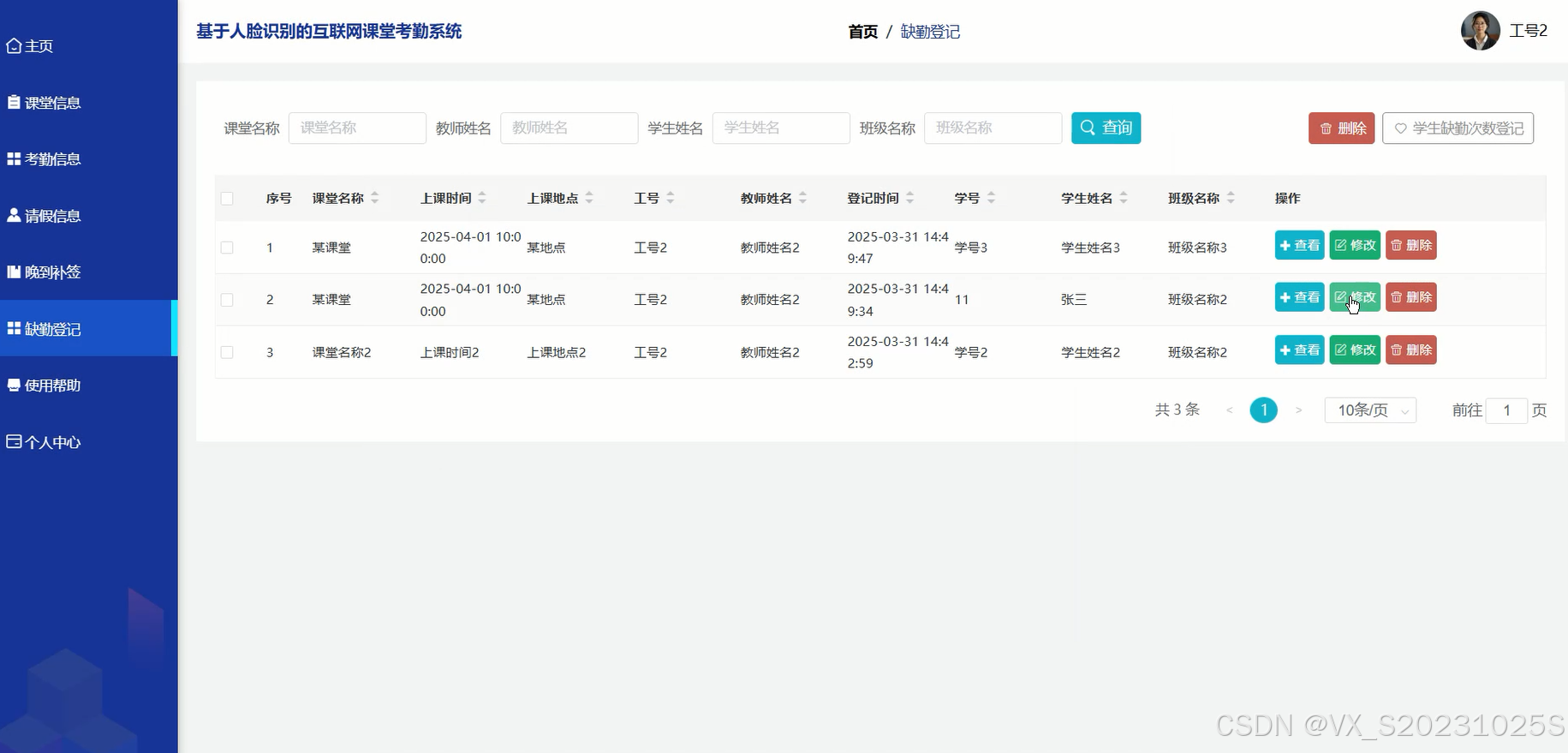Open 使用帮助 in the sidebar
The width and height of the screenshot is (1568, 753).
click(x=44, y=385)
